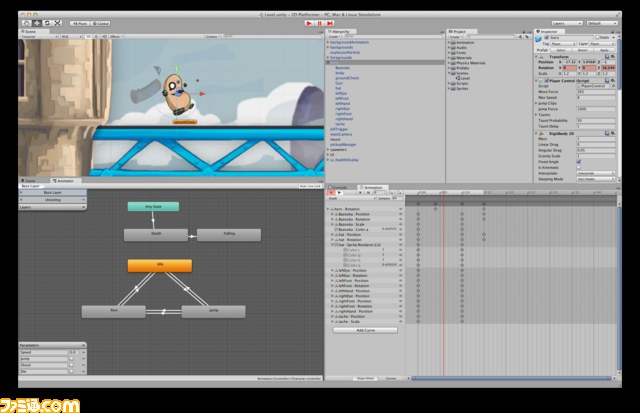
Task: Switch to the Game tab
Action: coord(29,180)
